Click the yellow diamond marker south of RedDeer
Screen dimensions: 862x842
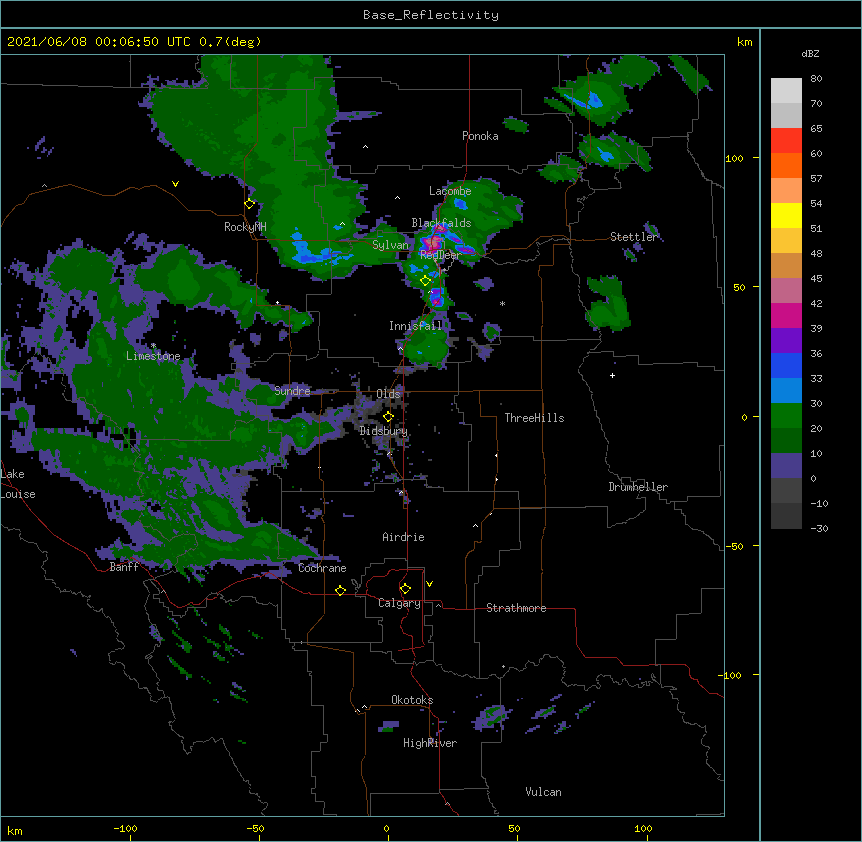point(426,281)
